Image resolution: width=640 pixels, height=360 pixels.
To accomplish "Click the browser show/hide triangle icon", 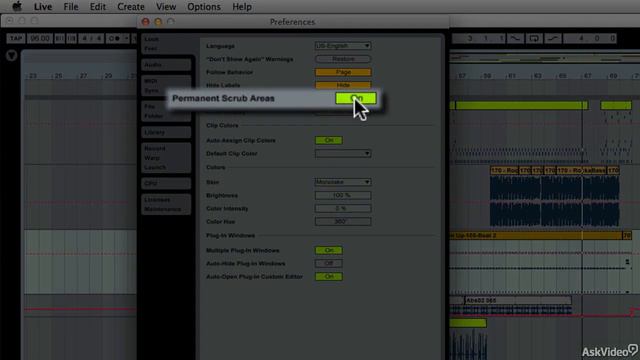I will pyautogui.click(x=11, y=56).
